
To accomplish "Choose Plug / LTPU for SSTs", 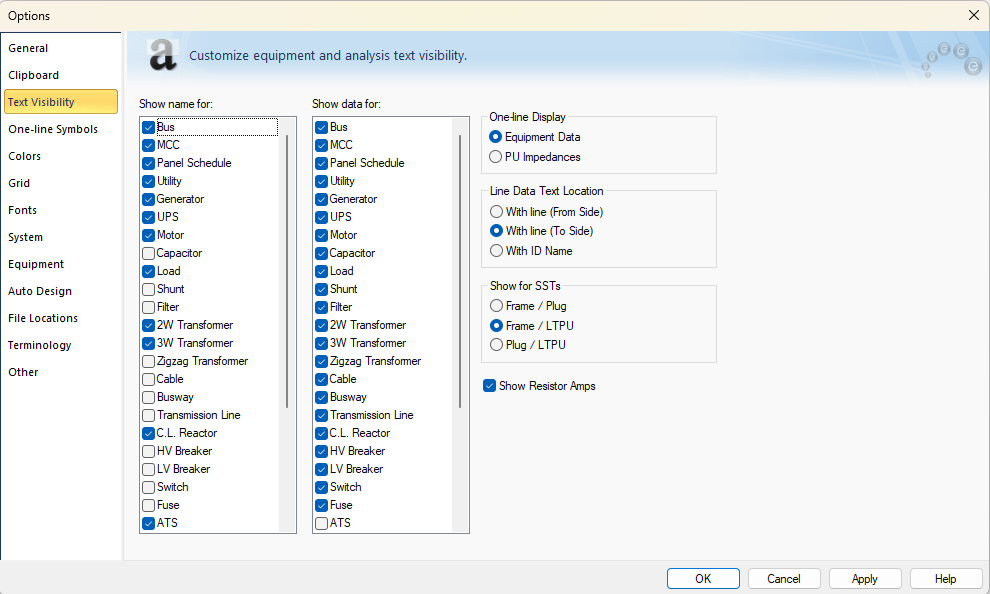I will pyautogui.click(x=496, y=345).
